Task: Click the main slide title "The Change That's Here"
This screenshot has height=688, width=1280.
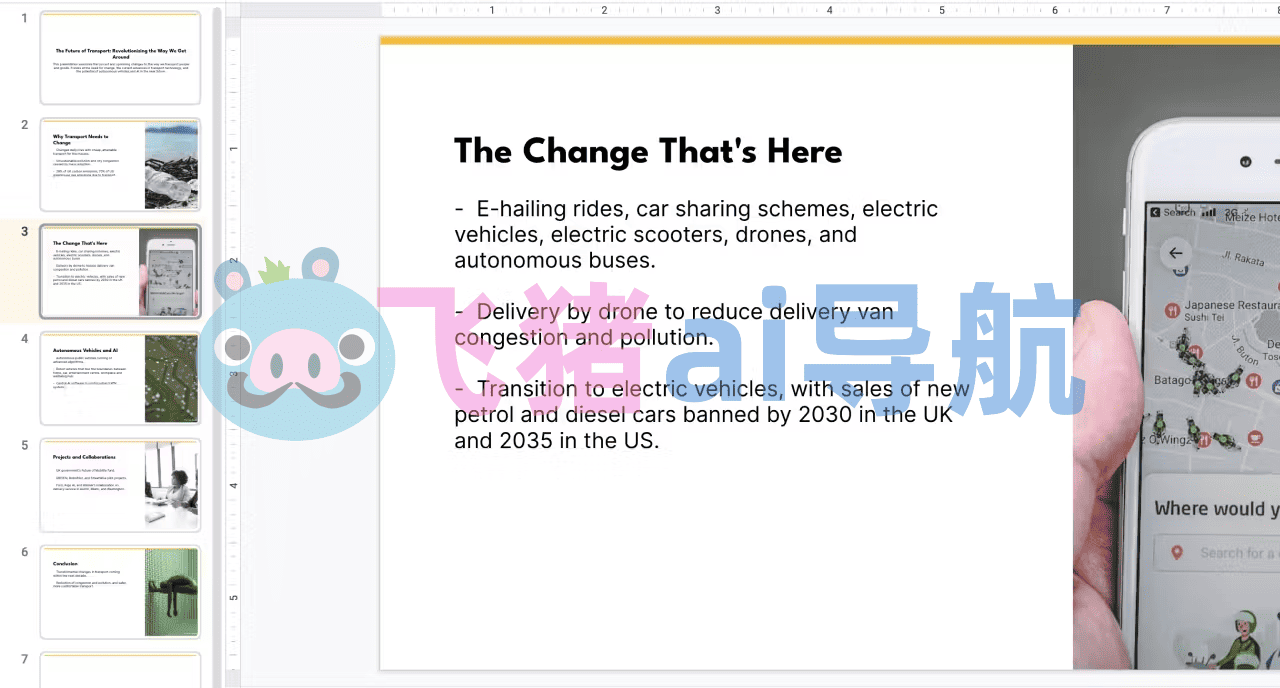Action: (x=648, y=152)
